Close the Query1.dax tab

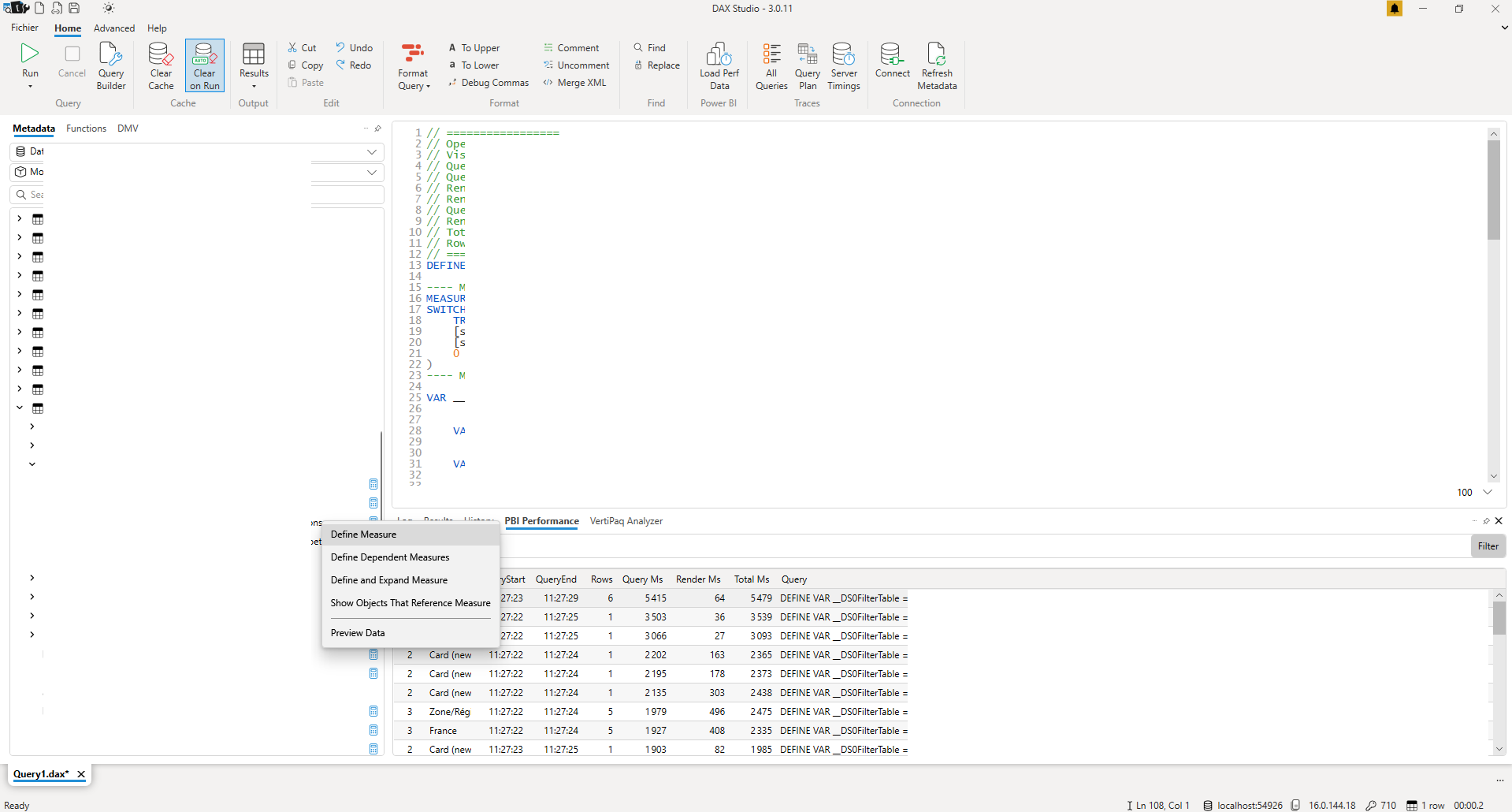[x=81, y=774]
